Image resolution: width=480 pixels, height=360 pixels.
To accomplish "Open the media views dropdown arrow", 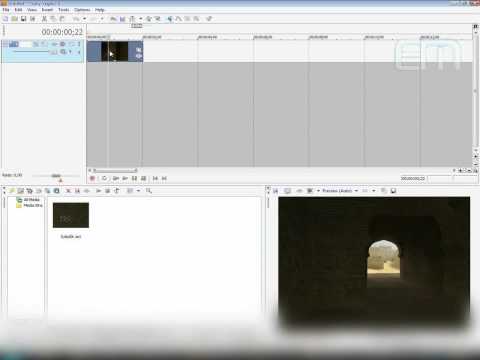I will click(x=138, y=191).
